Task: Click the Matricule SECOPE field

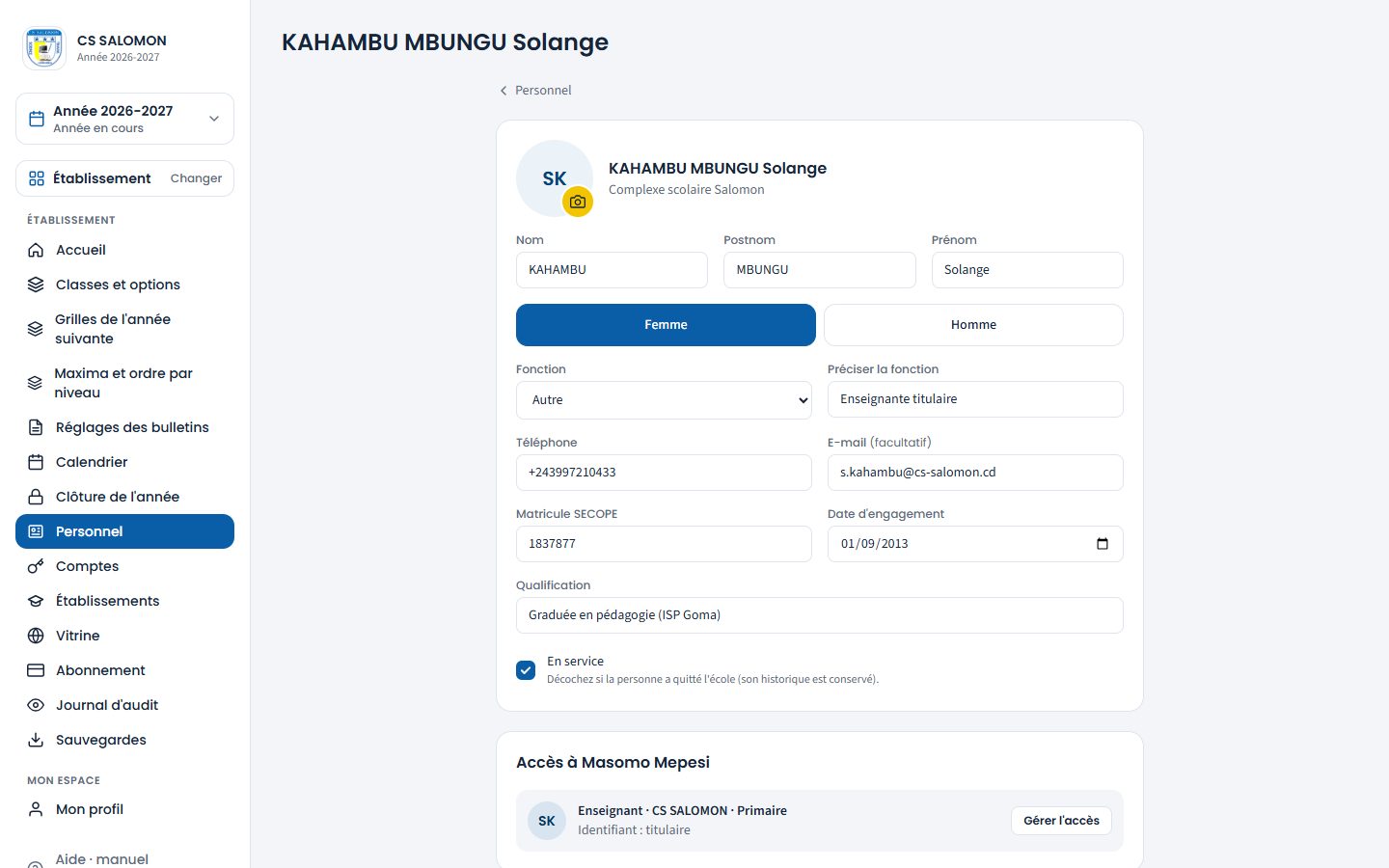Action: point(664,544)
